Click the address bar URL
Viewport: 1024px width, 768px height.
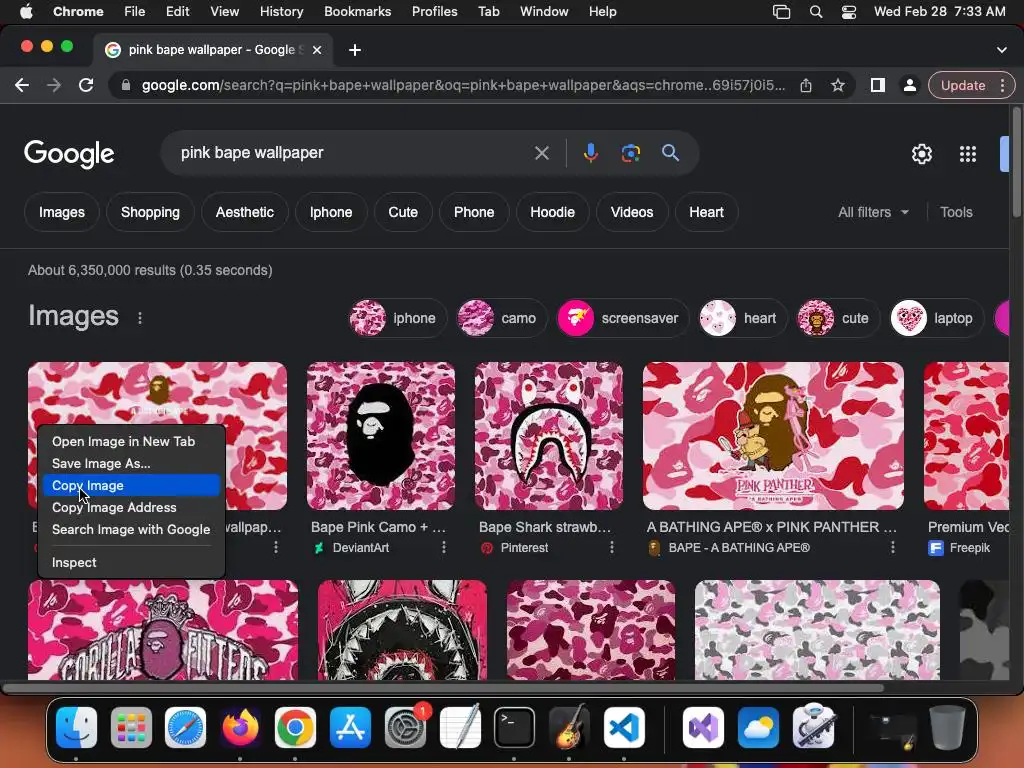pos(463,85)
